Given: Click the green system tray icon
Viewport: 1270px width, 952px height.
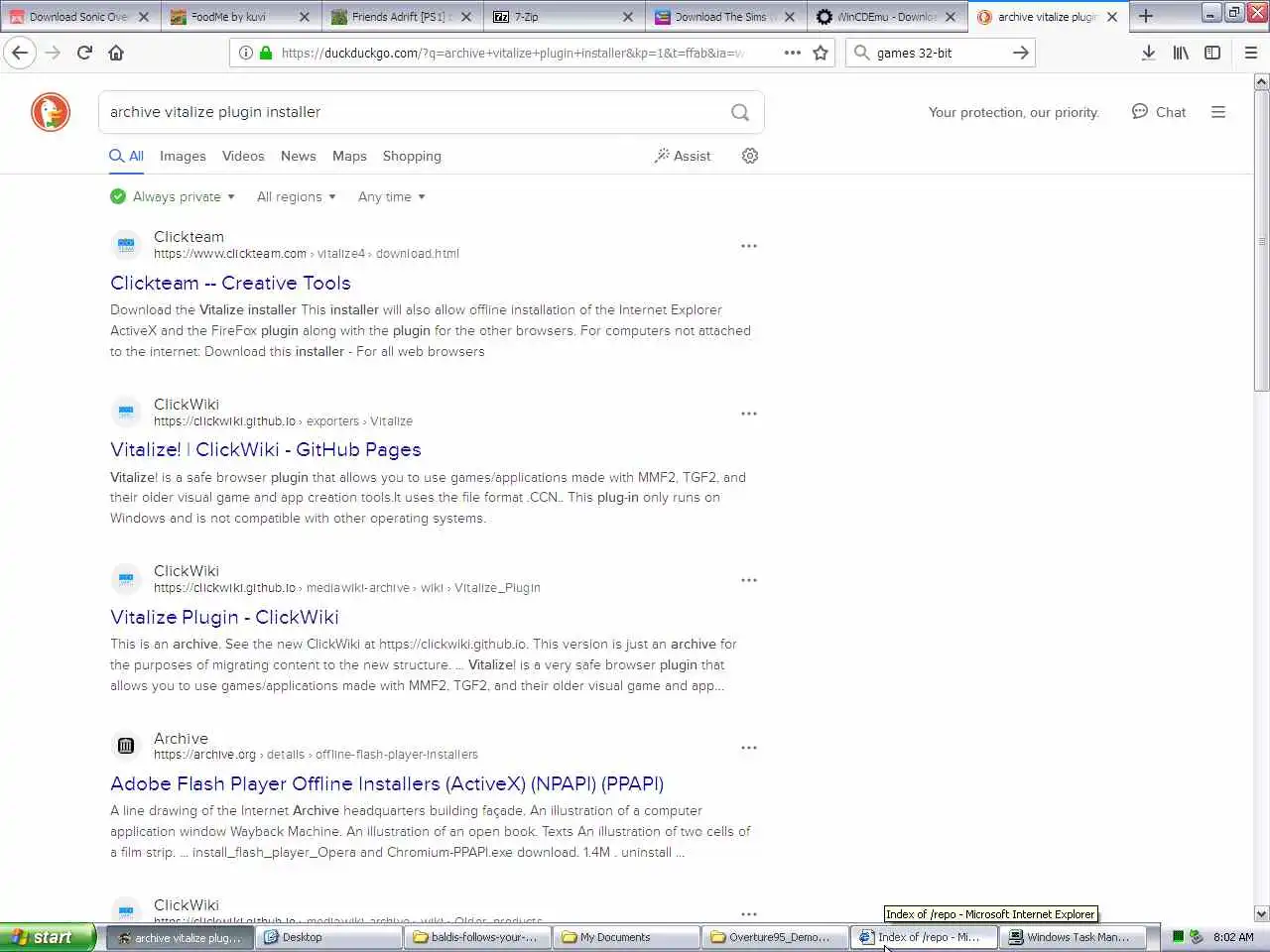Looking at the screenshot, I should (x=1178, y=937).
